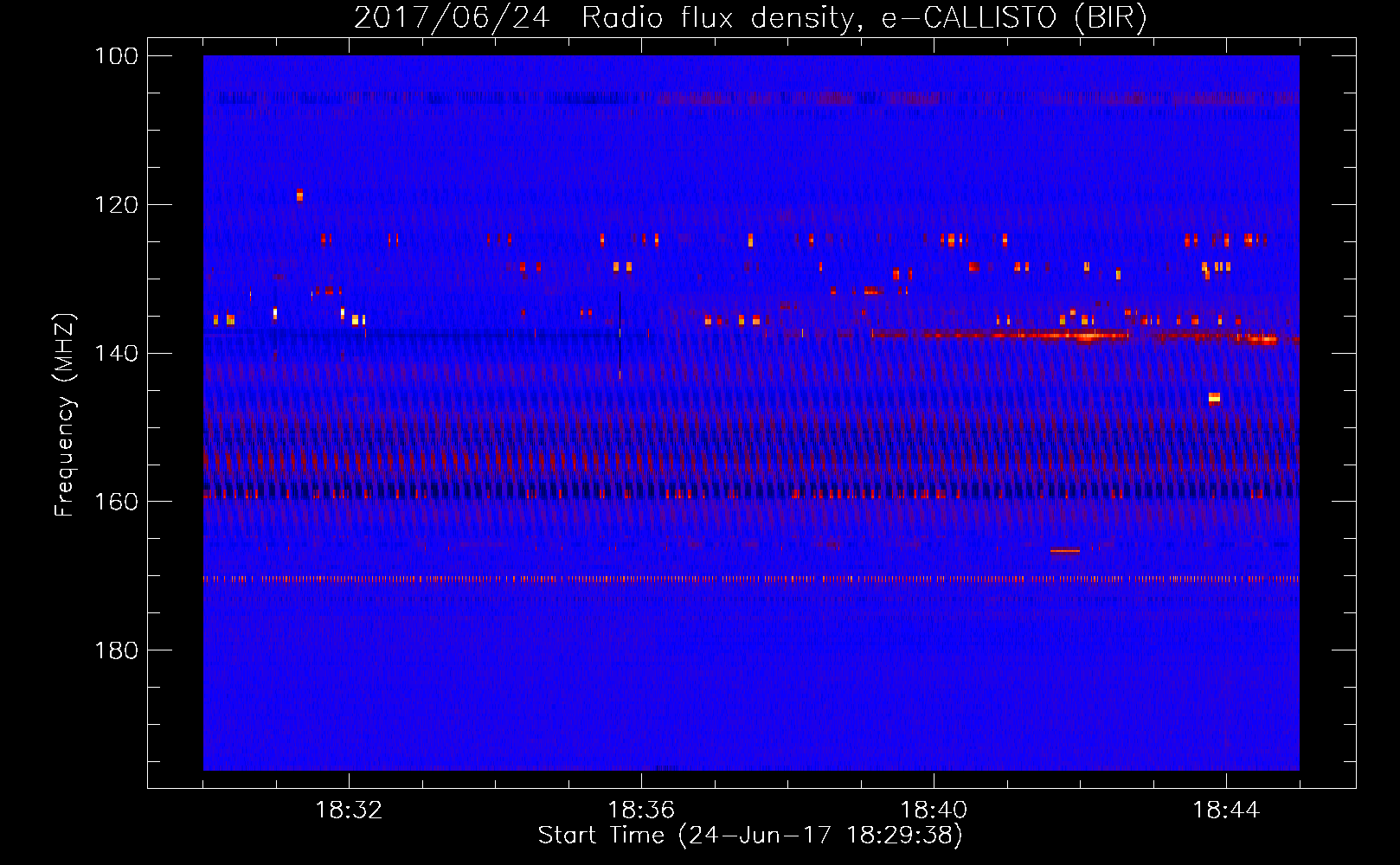Click the 18:44 time tick label
Screen dimensions: 1400x865
pos(1226,811)
